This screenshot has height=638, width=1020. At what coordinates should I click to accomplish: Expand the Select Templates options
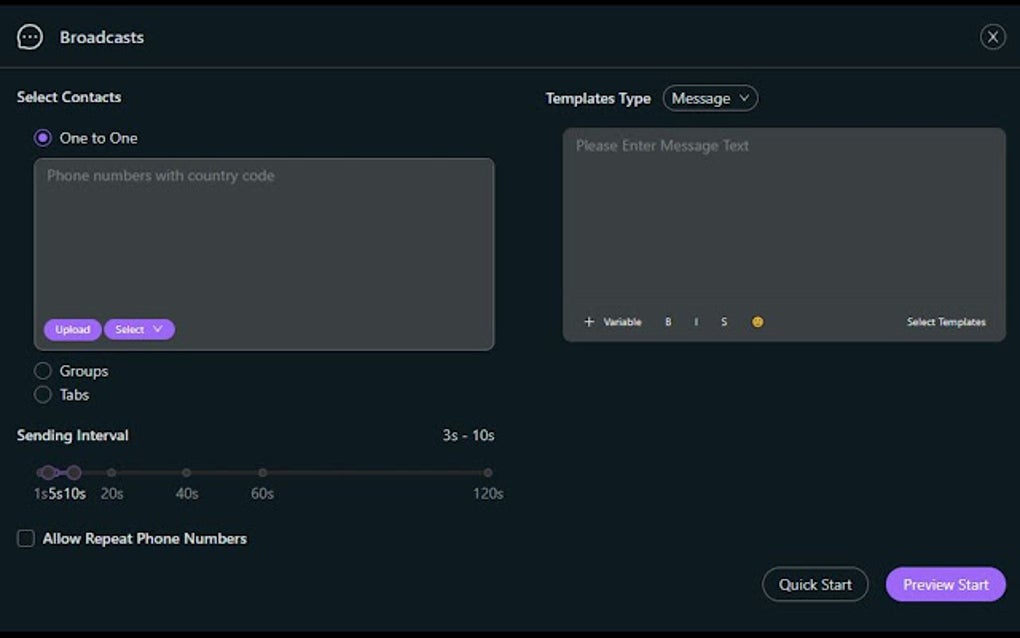point(945,321)
